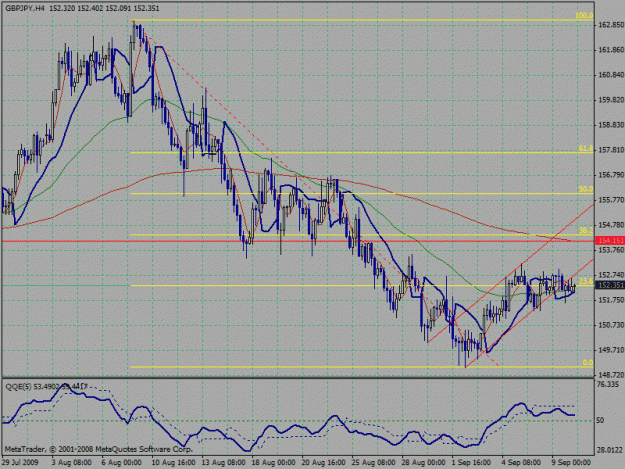The image size is (625, 469).
Task: Click the 28.0122 indicator scale value
Action: 609,450
